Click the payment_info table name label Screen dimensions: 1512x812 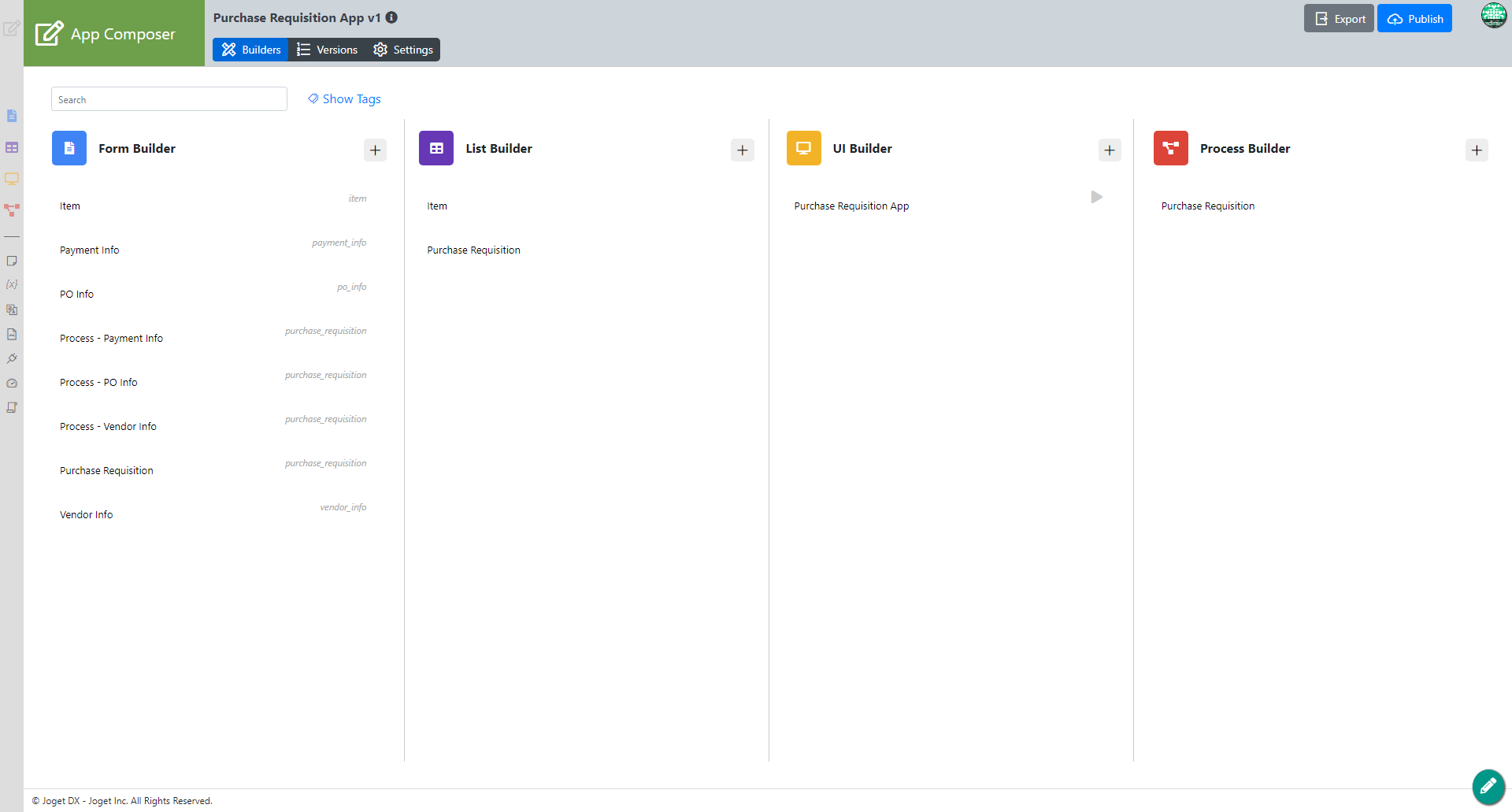(339, 243)
